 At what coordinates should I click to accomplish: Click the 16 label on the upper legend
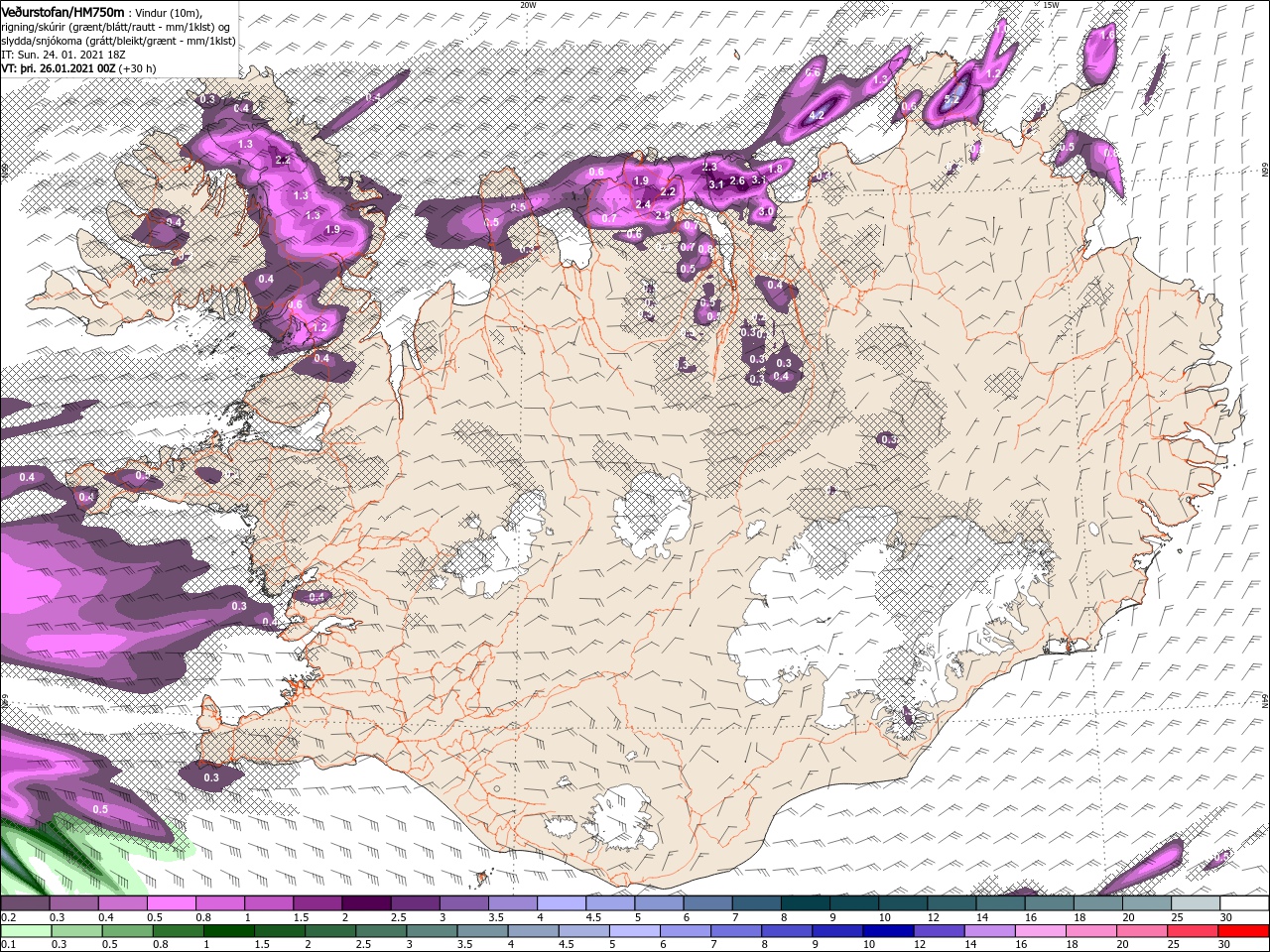pos(1031,918)
